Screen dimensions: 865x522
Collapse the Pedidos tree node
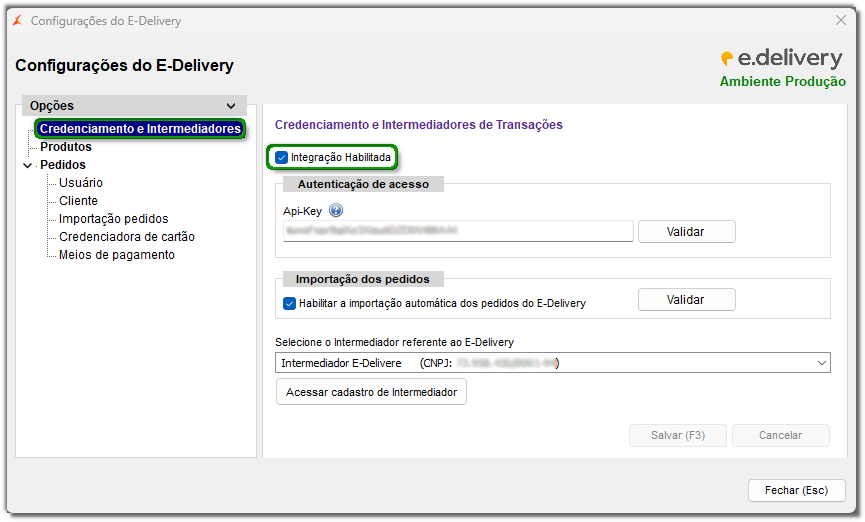coord(27,165)
